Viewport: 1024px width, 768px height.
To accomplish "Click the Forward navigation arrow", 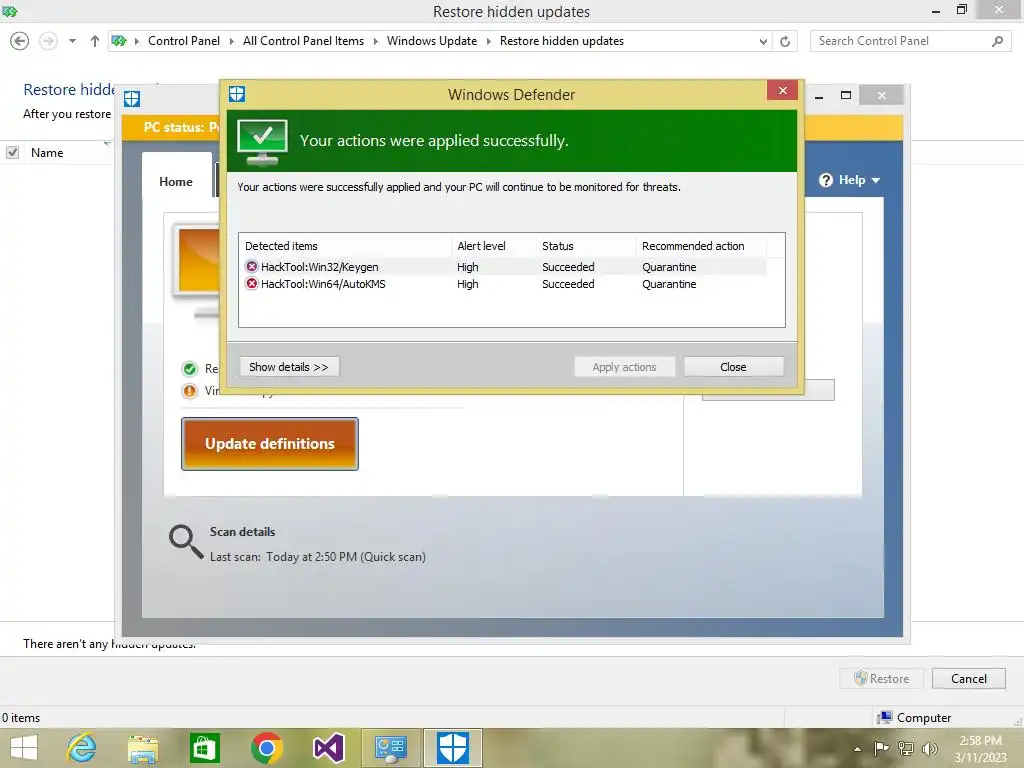I will pos(48,41).
